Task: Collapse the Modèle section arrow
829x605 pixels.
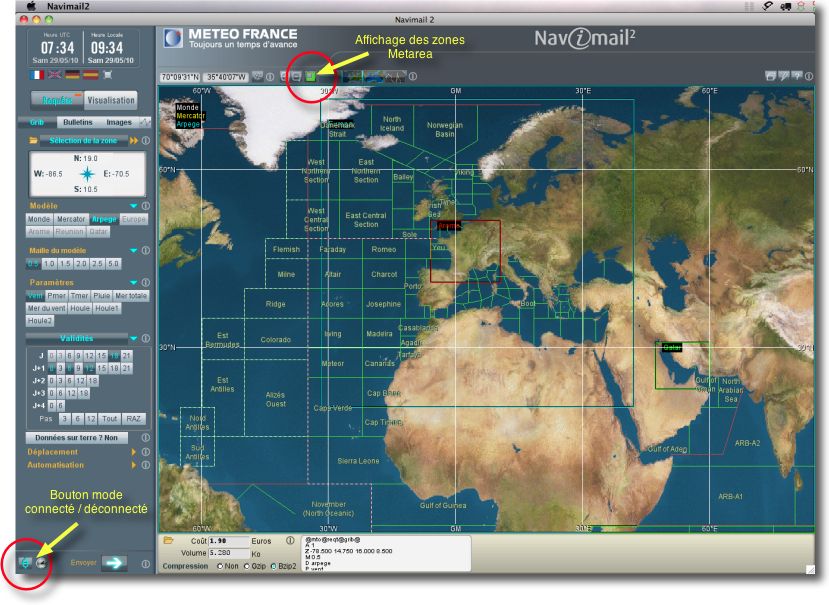Action: point(134,206)
